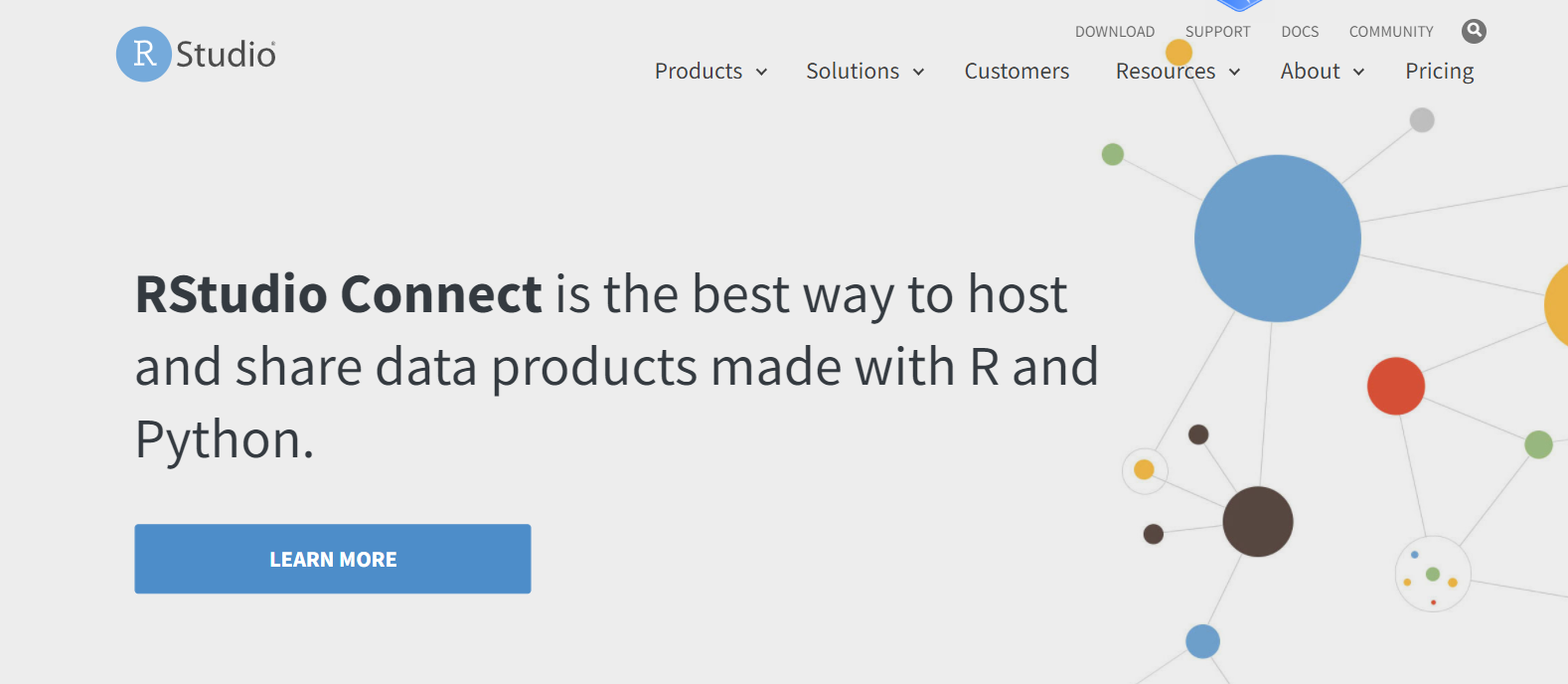Expand the Resources dropdown chevron
Screen dimensions: 1568x684
pyautogui.click(x=1234, y=72)
